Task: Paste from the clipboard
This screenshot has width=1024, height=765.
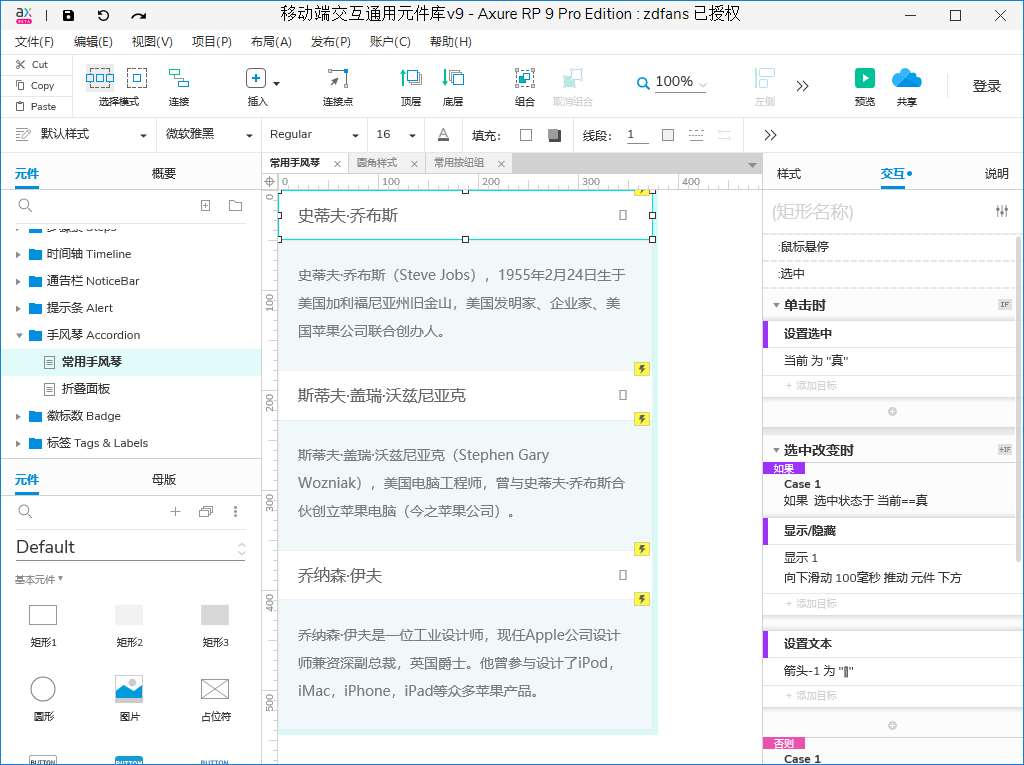Action: [36, 106]
